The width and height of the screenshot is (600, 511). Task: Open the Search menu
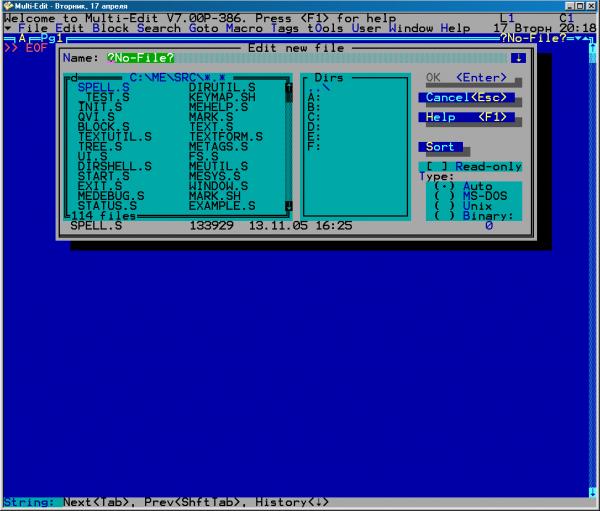click(x=158, y=28)
